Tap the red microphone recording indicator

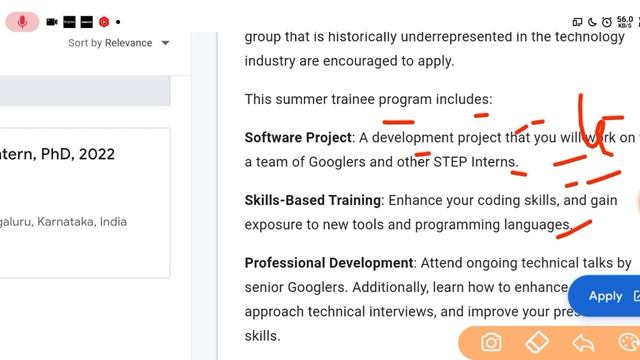22,22
